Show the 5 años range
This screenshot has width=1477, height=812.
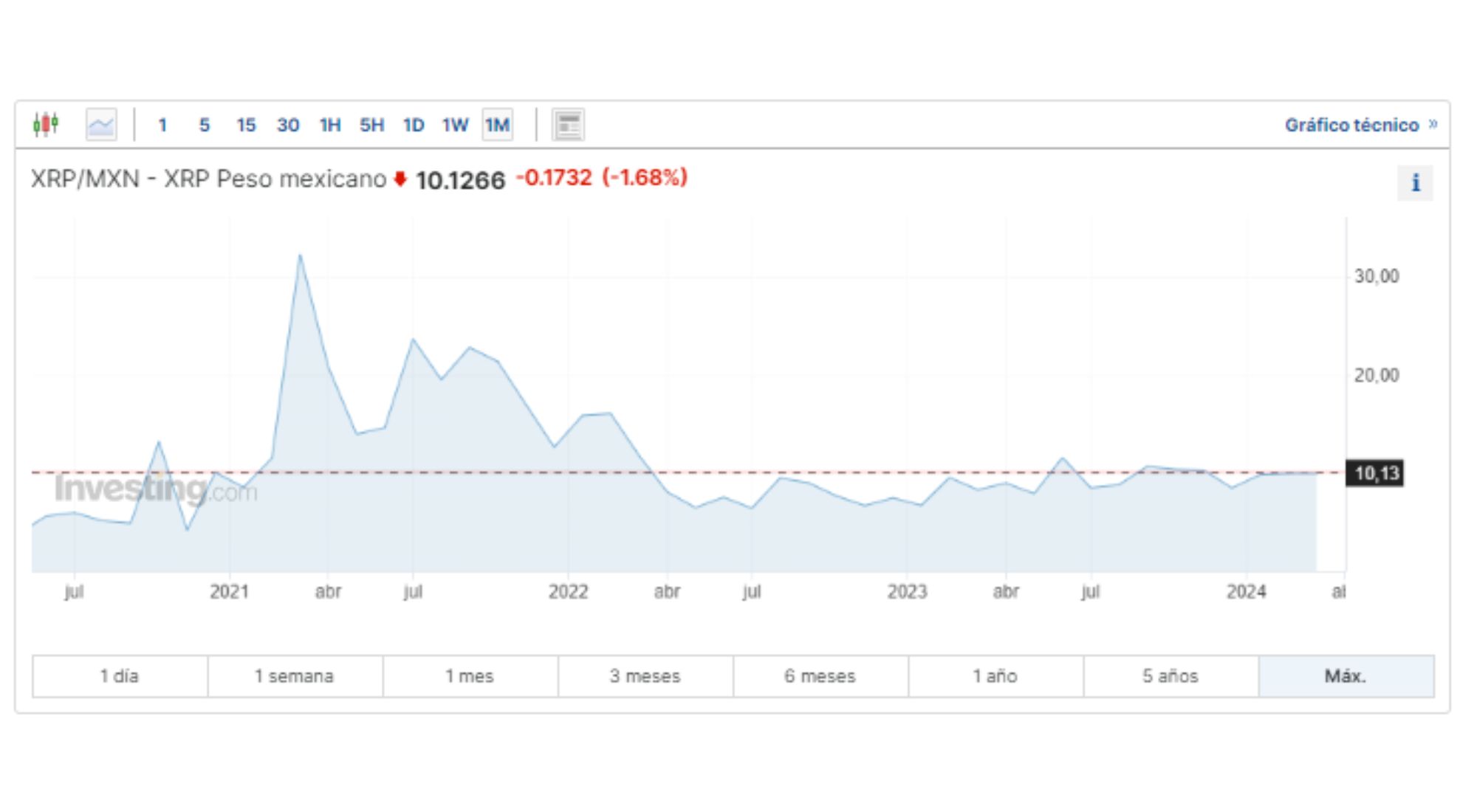click(1171, 676)
